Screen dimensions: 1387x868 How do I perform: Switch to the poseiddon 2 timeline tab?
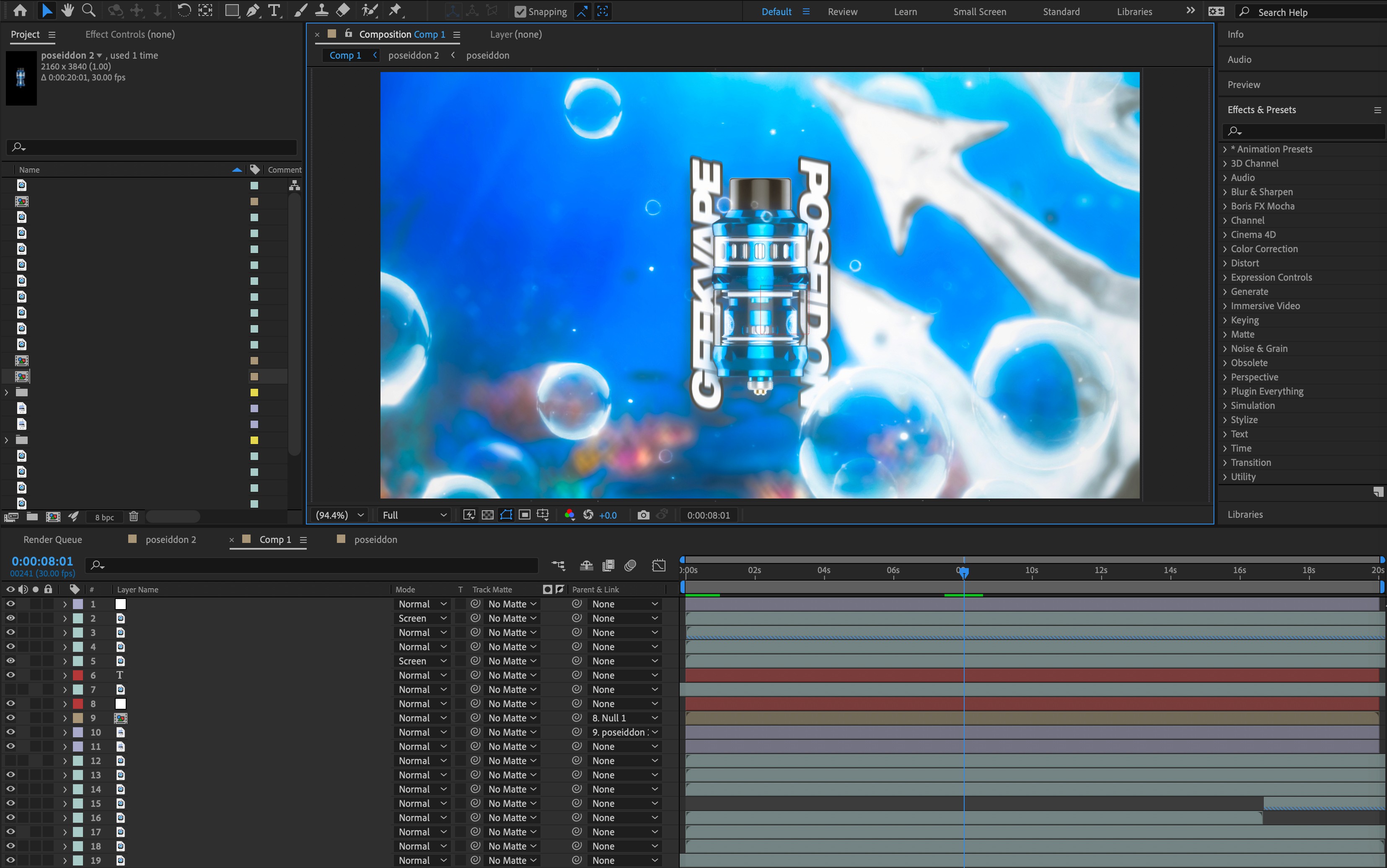point(171,540)
